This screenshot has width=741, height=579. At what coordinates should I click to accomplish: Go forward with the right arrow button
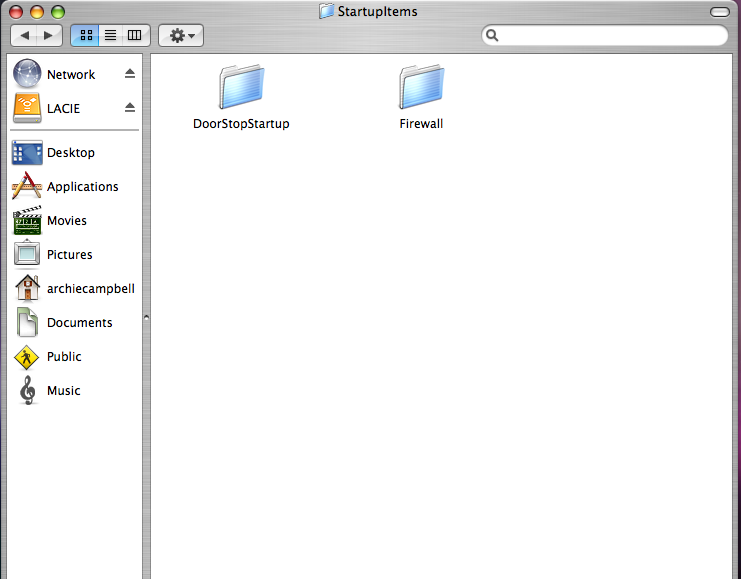pos(49,35)
